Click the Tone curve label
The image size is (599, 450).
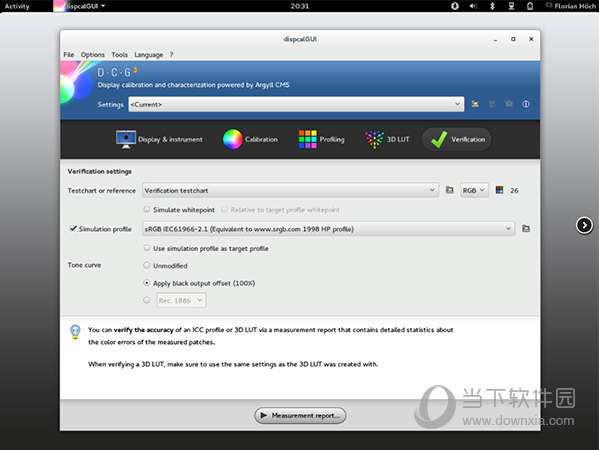84,265
